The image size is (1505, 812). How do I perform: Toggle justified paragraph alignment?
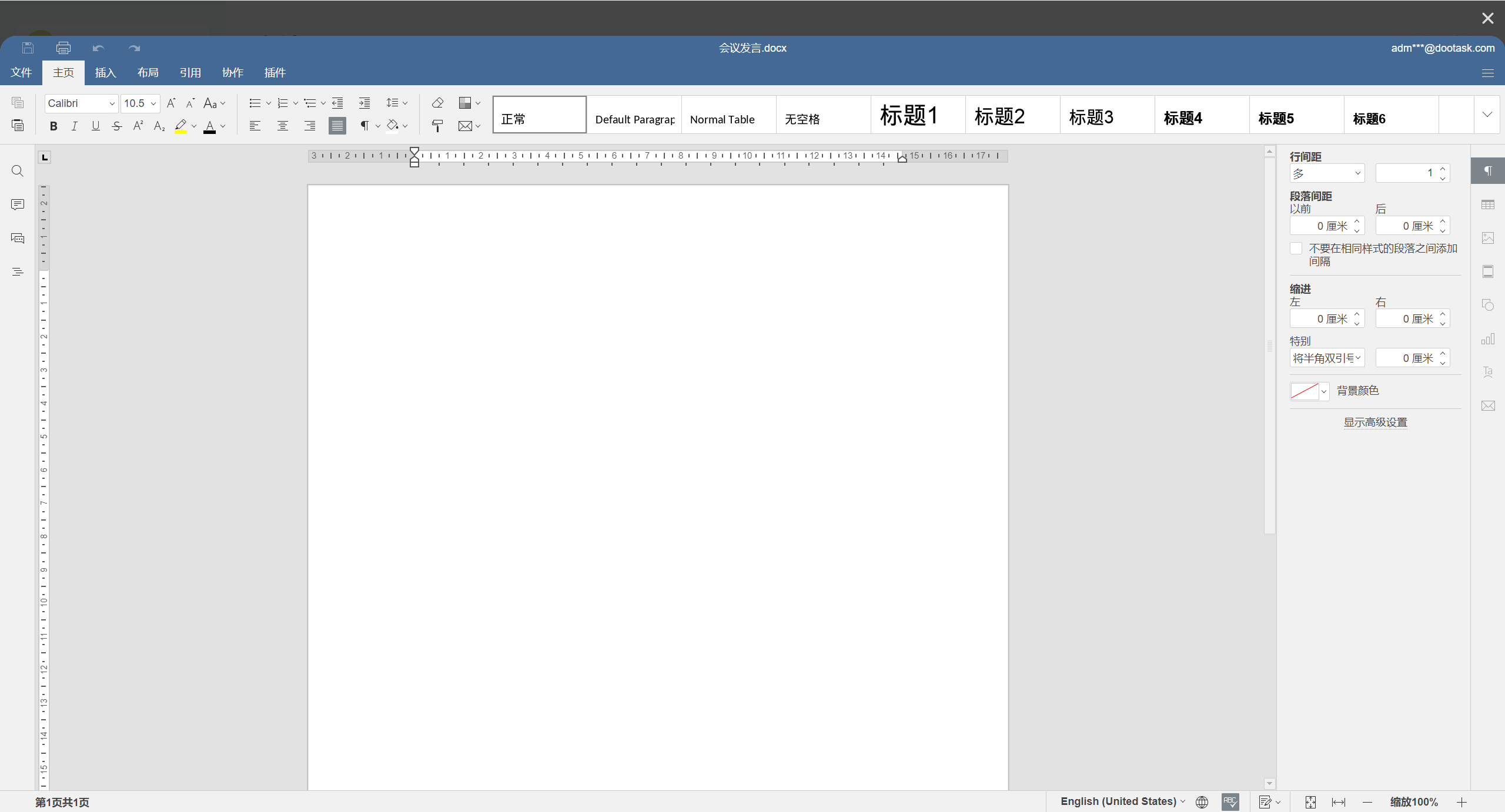click(337, 126)
